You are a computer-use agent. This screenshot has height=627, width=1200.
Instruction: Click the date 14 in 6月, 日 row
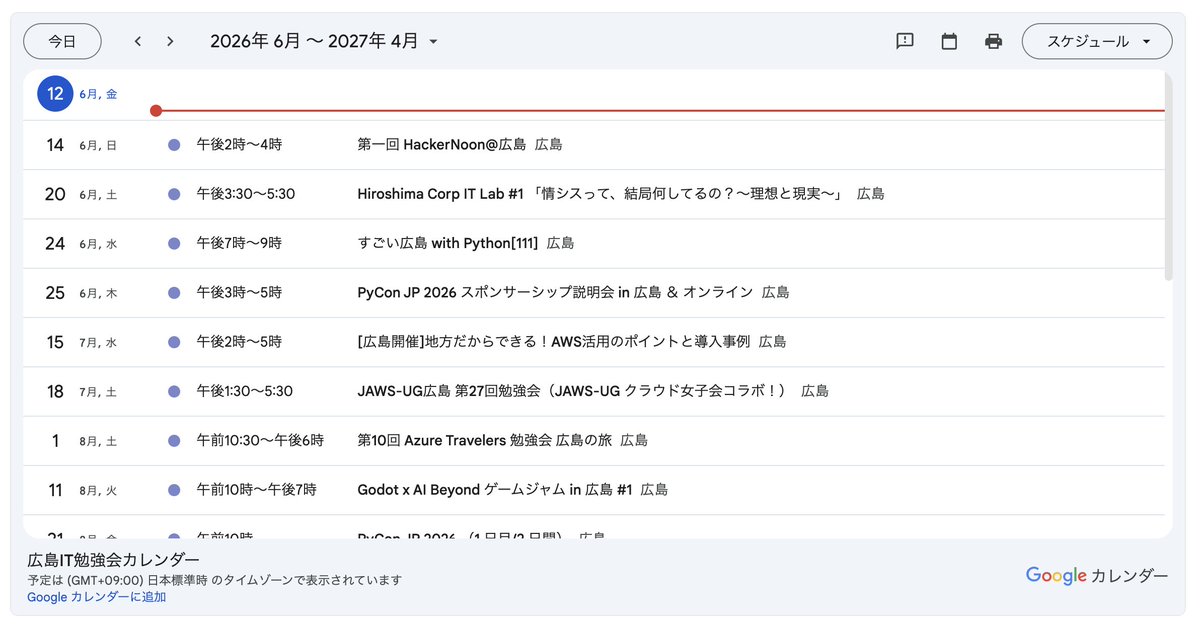(x=55, y=145)
